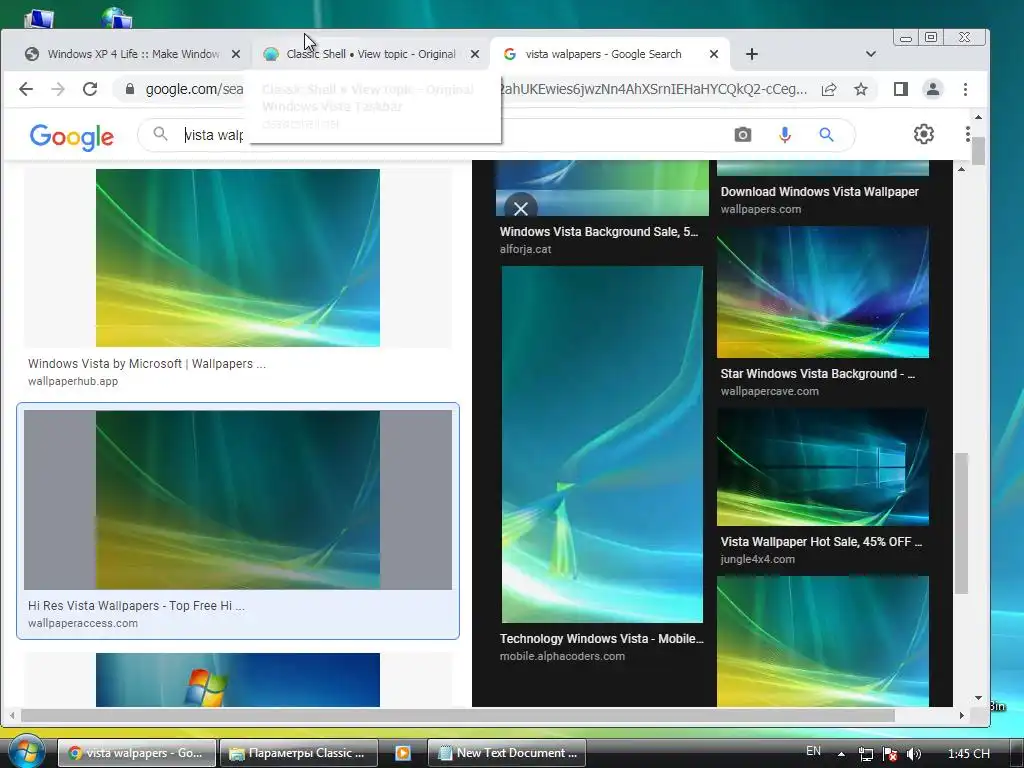Click the alforja.cat source text
Image resolution: width=1024 pixels, height=768 pixels.
pyautogui.click(x=526, y=249)
